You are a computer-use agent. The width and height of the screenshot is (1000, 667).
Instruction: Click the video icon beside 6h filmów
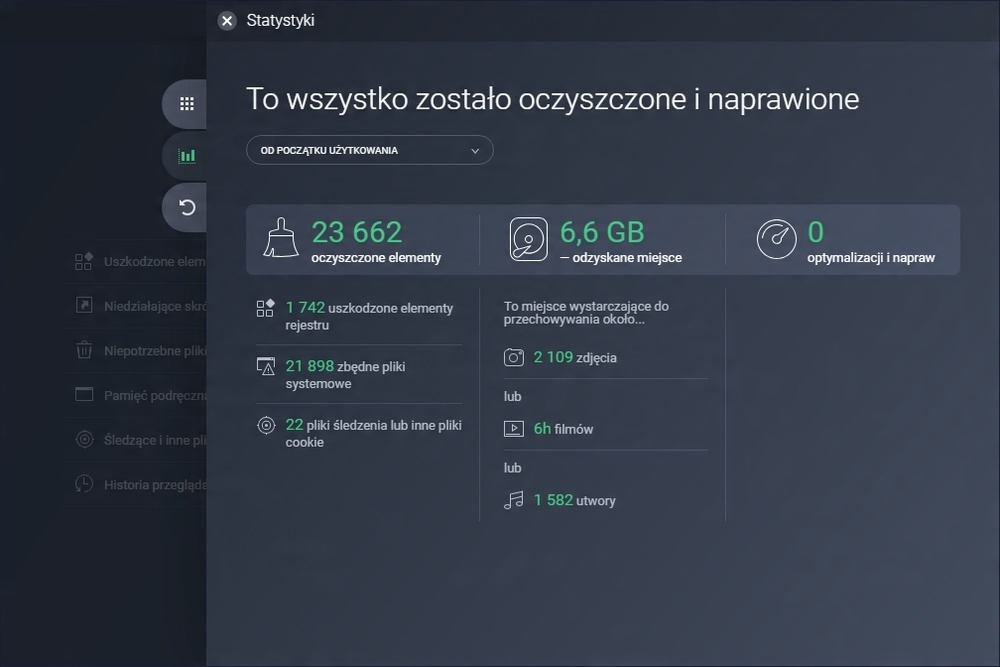coord(514,429)
